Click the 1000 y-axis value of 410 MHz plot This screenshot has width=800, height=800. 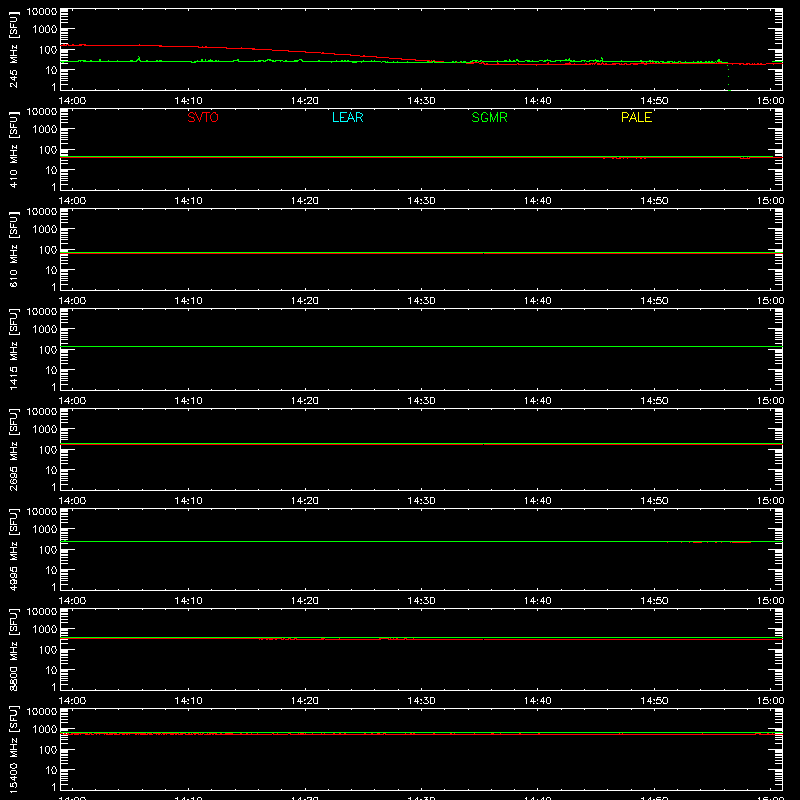pyautogui.click(x=45, y=130)
